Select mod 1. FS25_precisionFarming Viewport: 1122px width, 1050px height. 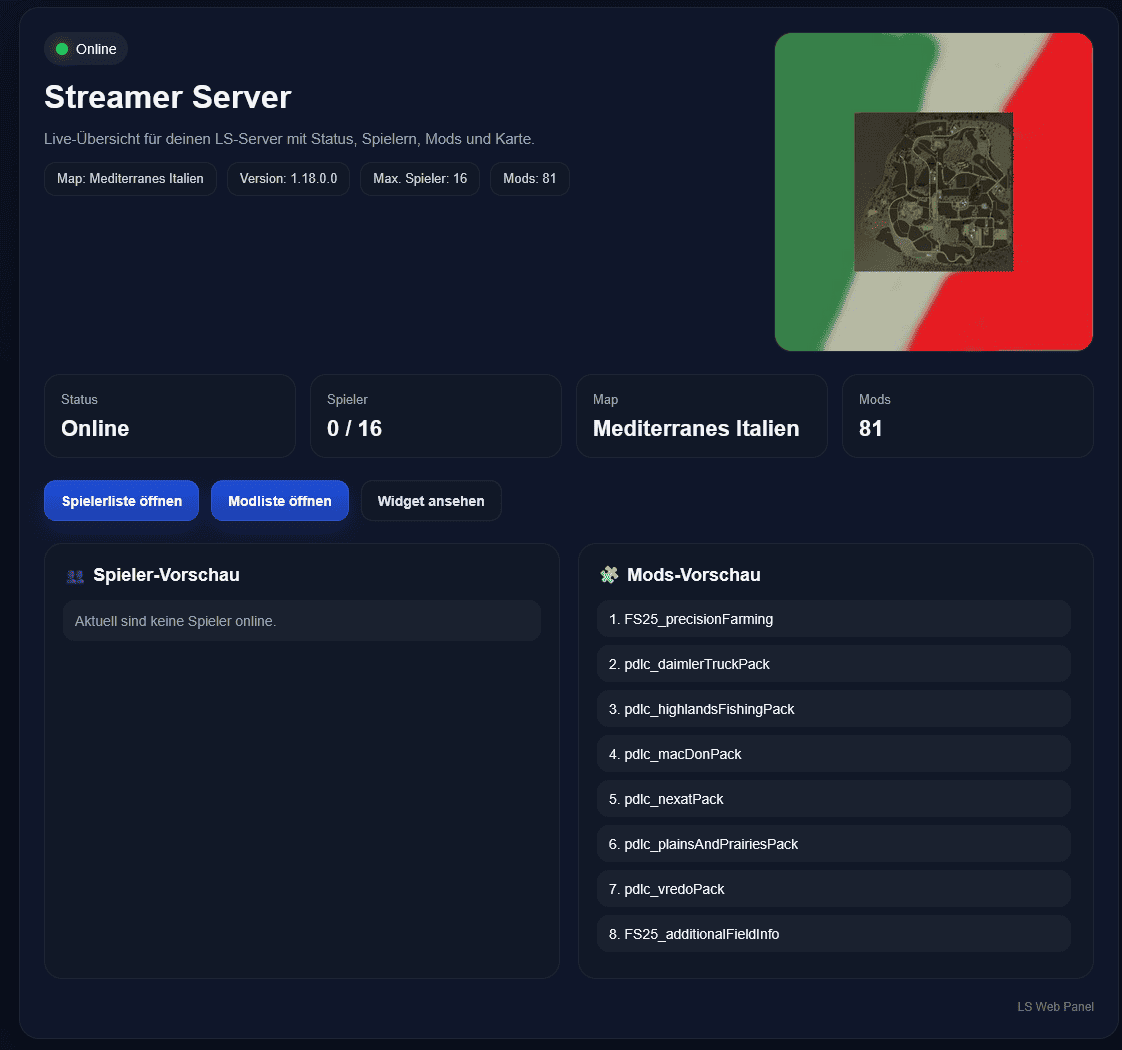(834, 619)
